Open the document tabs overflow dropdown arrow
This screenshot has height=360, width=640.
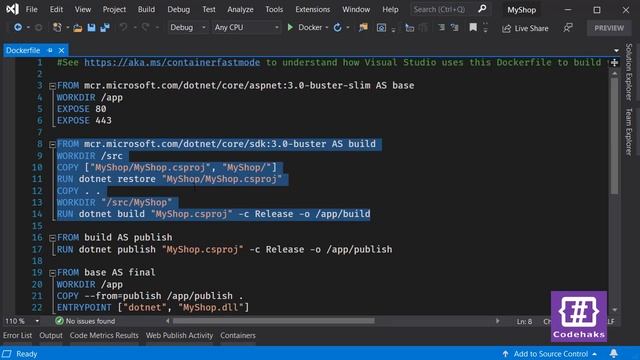click(616, 51)
